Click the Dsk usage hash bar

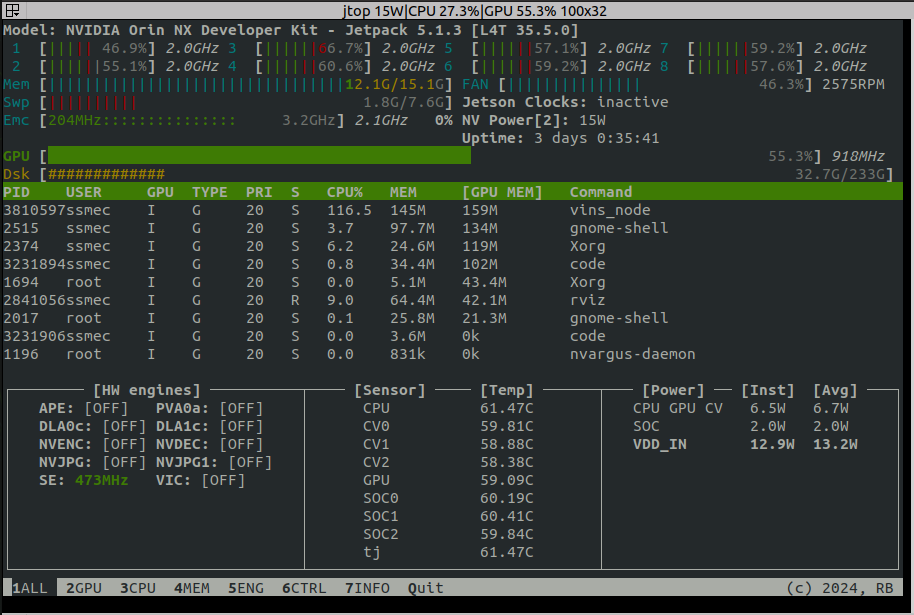click(106, 174)
